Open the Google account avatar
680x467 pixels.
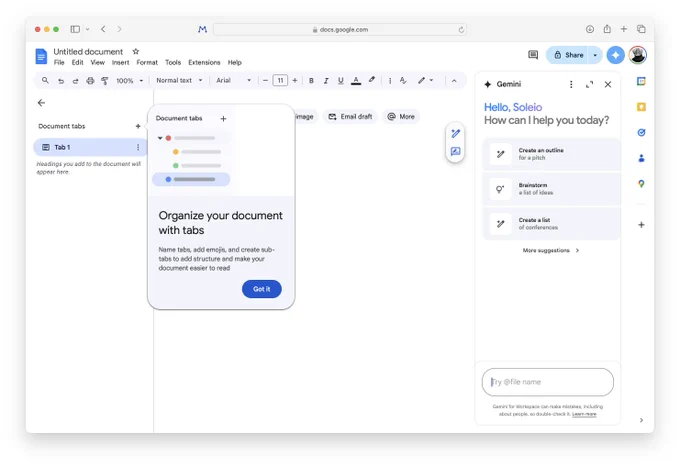click(638, 55)
